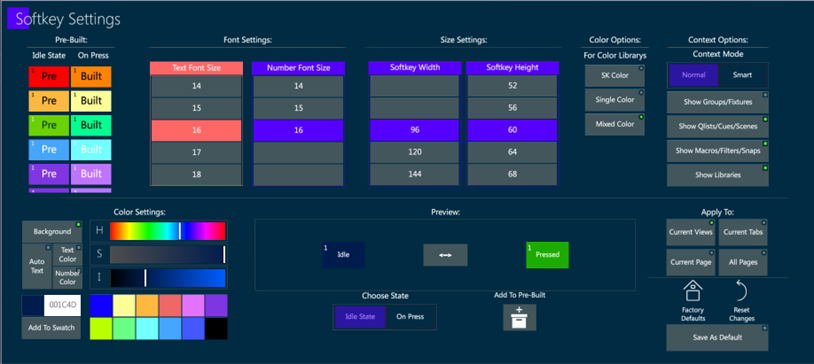The width and height of the screenshot is (814, 364).
Task: Pick the orange swatch
Action: (147, 305)
